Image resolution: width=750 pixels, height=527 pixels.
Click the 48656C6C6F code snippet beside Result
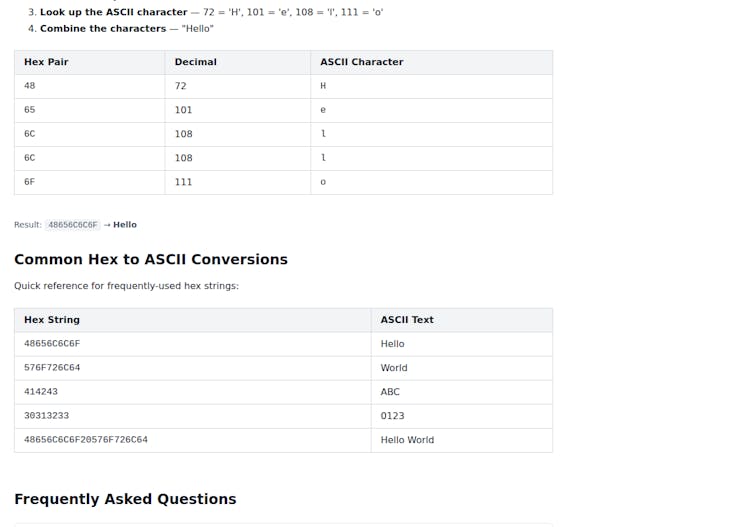point(73,225)
